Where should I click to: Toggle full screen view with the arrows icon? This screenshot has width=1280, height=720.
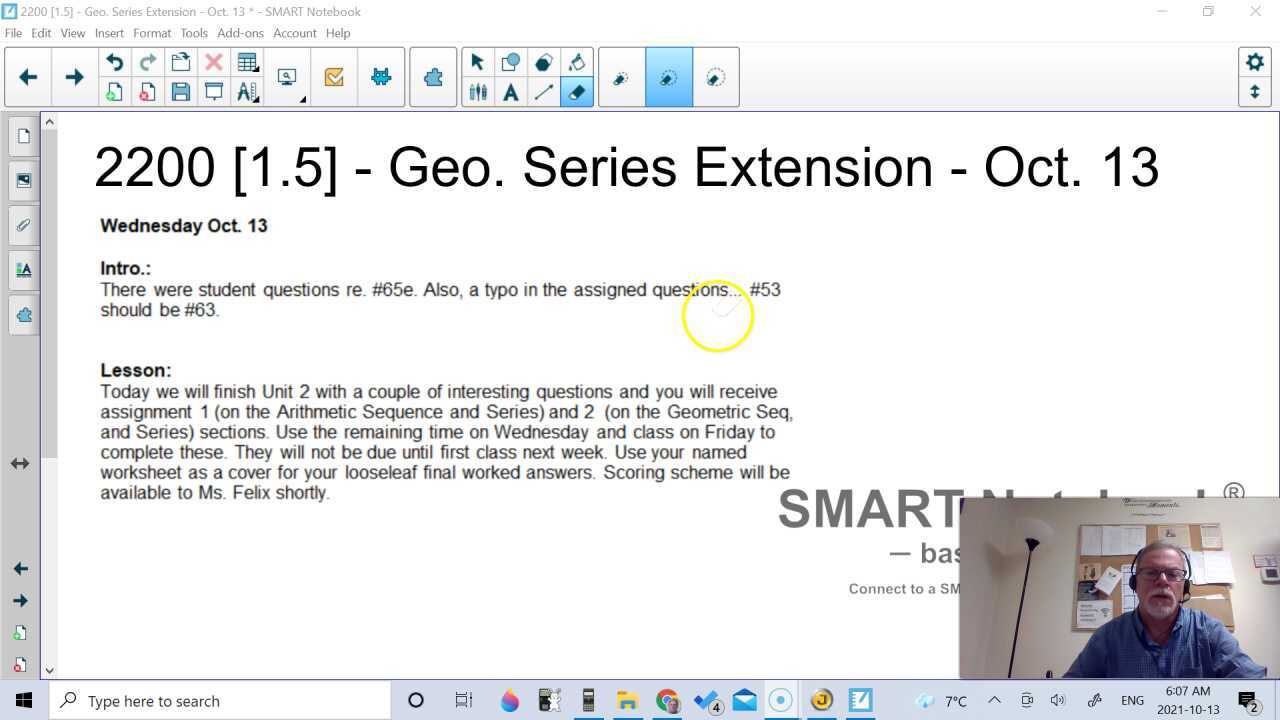[x=1255, y=92]
